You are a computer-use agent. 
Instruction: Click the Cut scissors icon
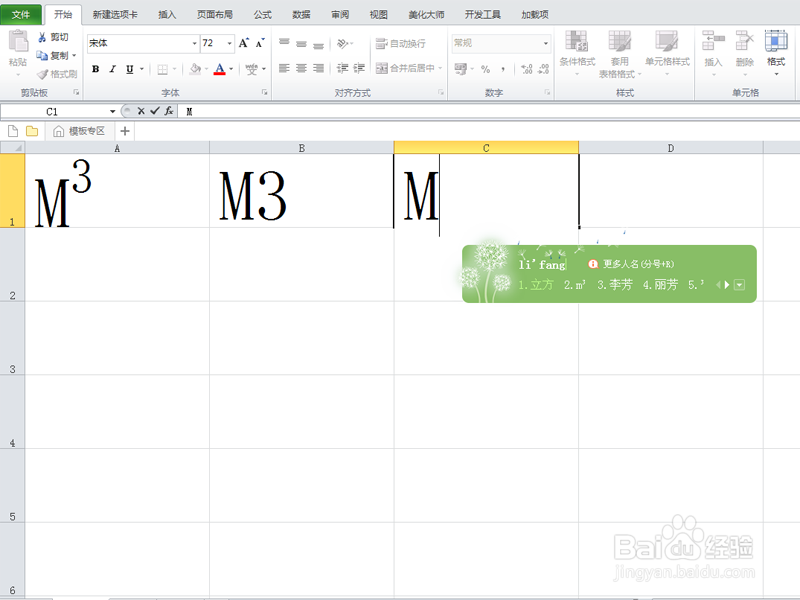coord(42,37)
